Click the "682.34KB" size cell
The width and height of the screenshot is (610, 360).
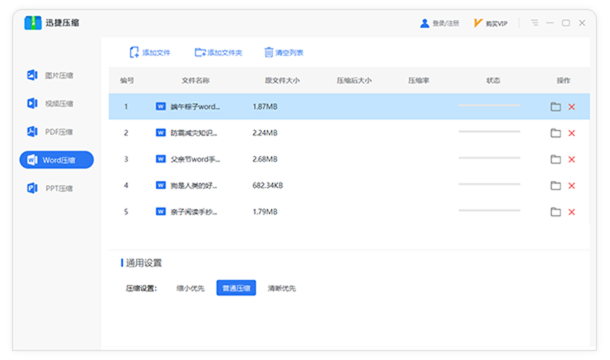(268, 186)
